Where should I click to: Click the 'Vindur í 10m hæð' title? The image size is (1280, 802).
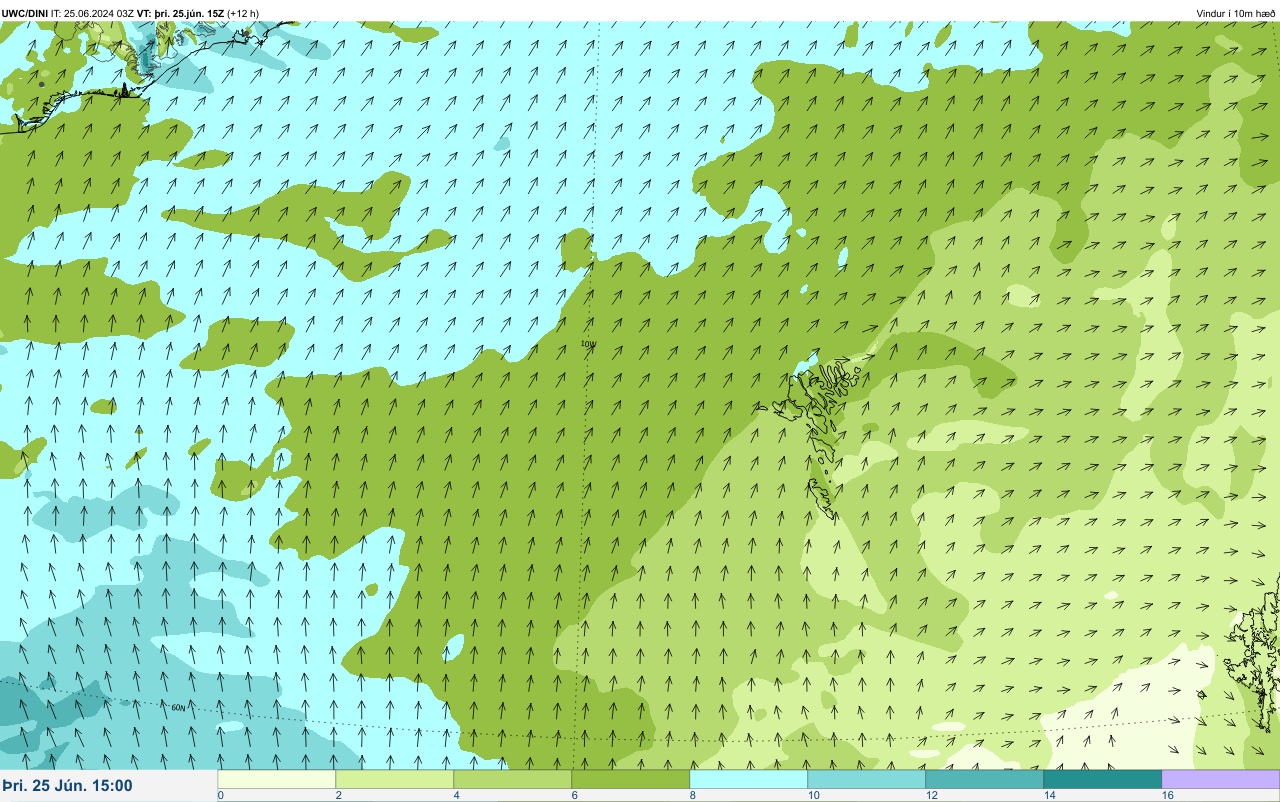pyautogui.click(x=1235, y=13)
